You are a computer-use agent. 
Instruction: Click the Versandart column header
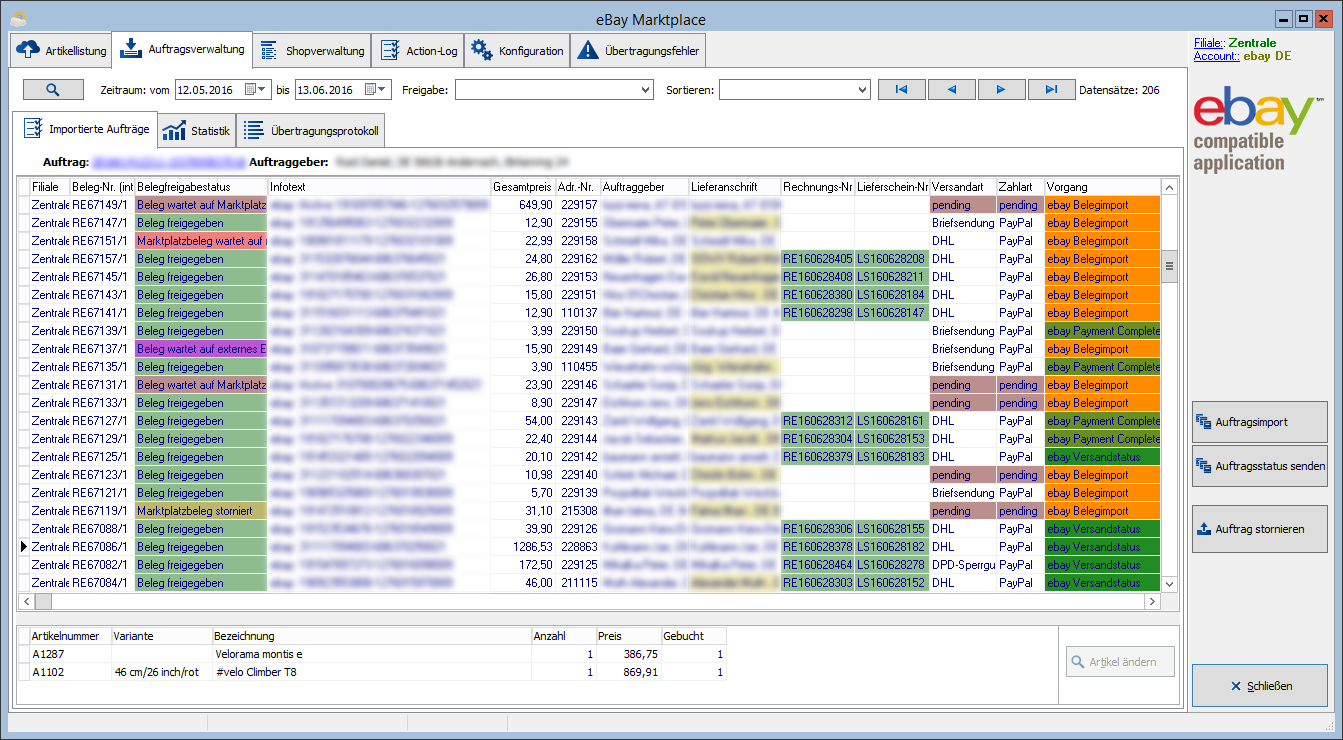coord(962,187)
